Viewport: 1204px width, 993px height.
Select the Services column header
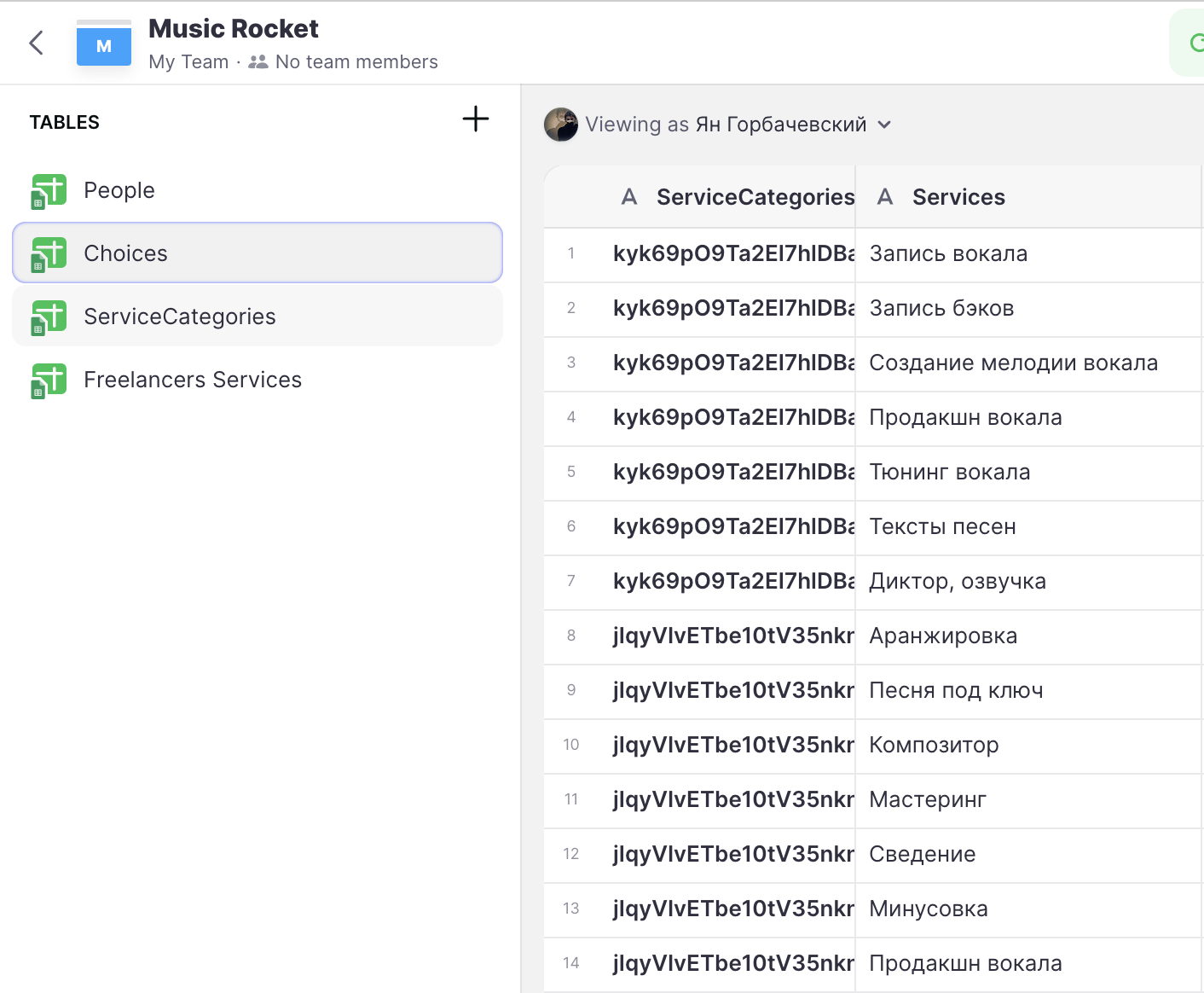(x=1028, y=197)
